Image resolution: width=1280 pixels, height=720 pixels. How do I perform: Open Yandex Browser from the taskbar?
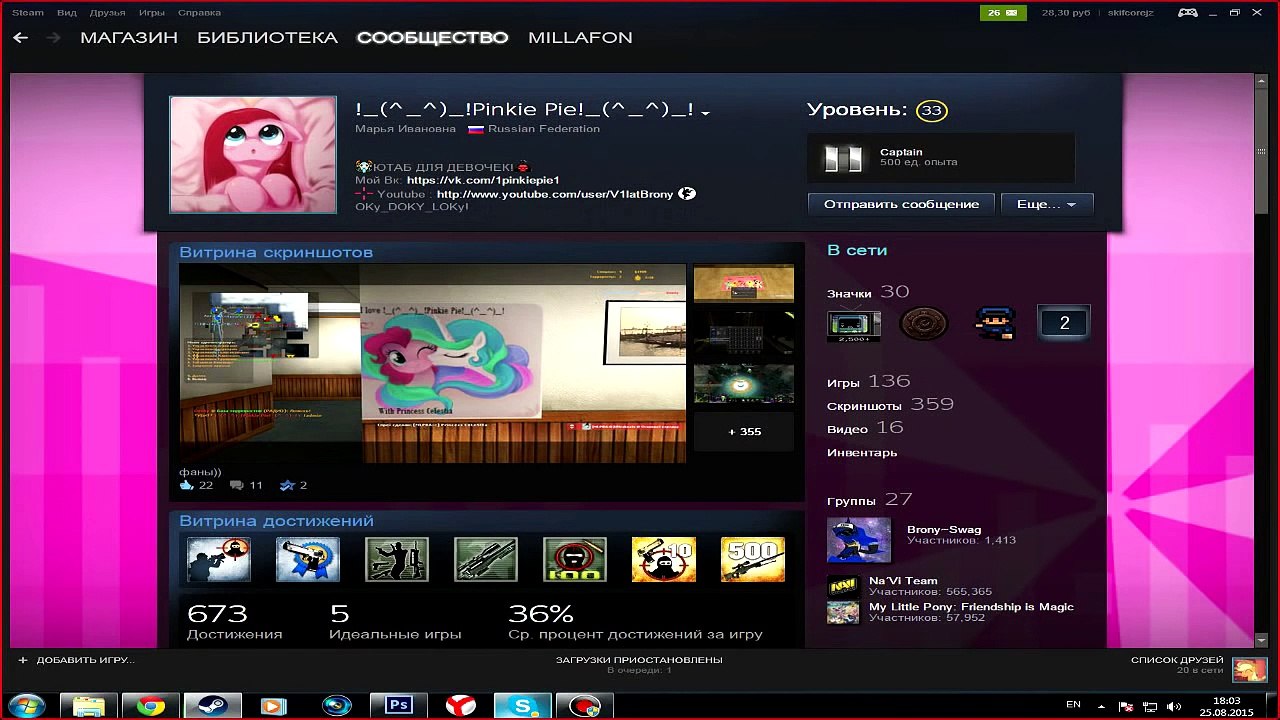point(461,705)
